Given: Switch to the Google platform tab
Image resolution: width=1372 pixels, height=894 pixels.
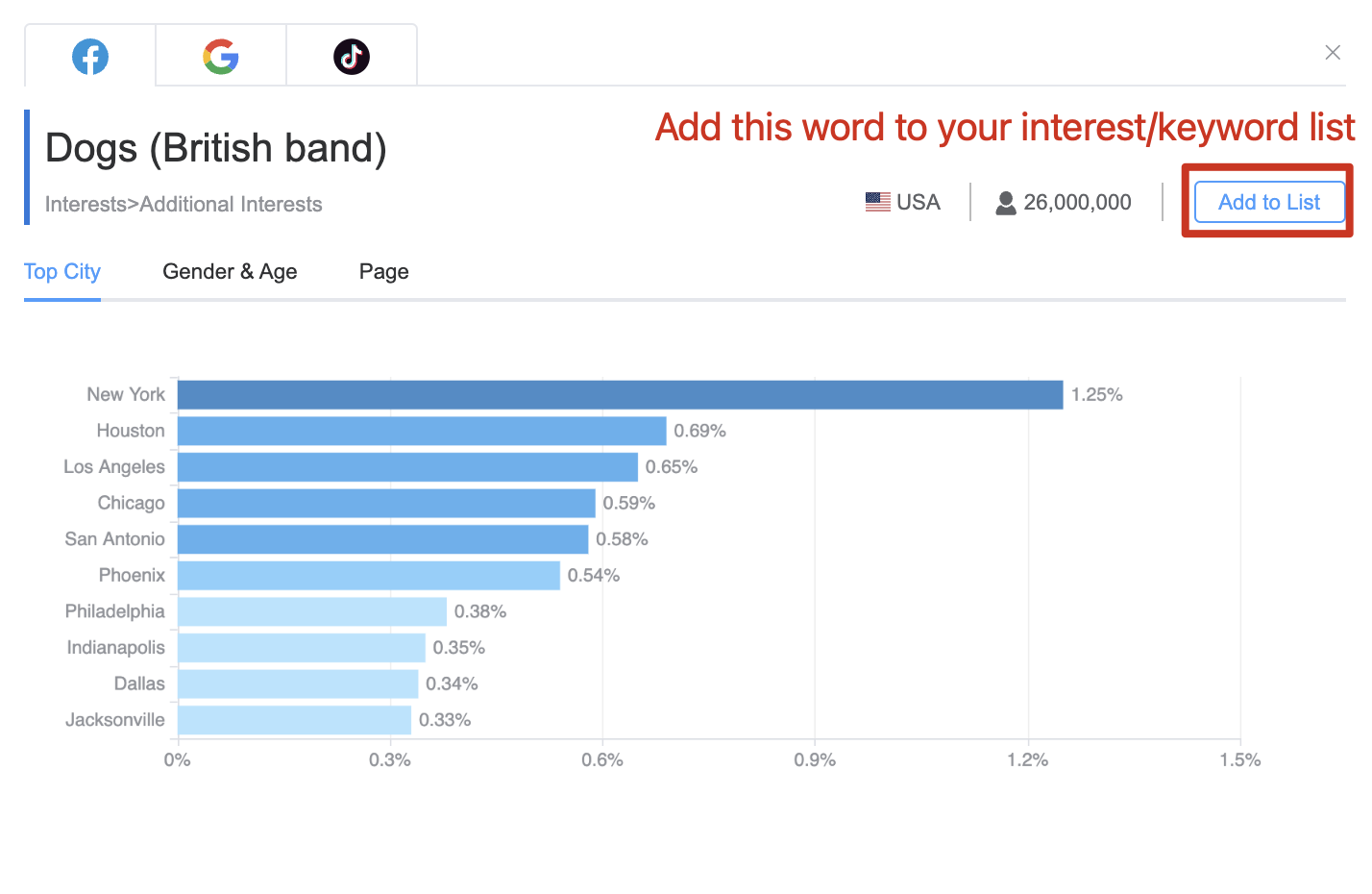Looking at the screenshot, I should (220, 55).
